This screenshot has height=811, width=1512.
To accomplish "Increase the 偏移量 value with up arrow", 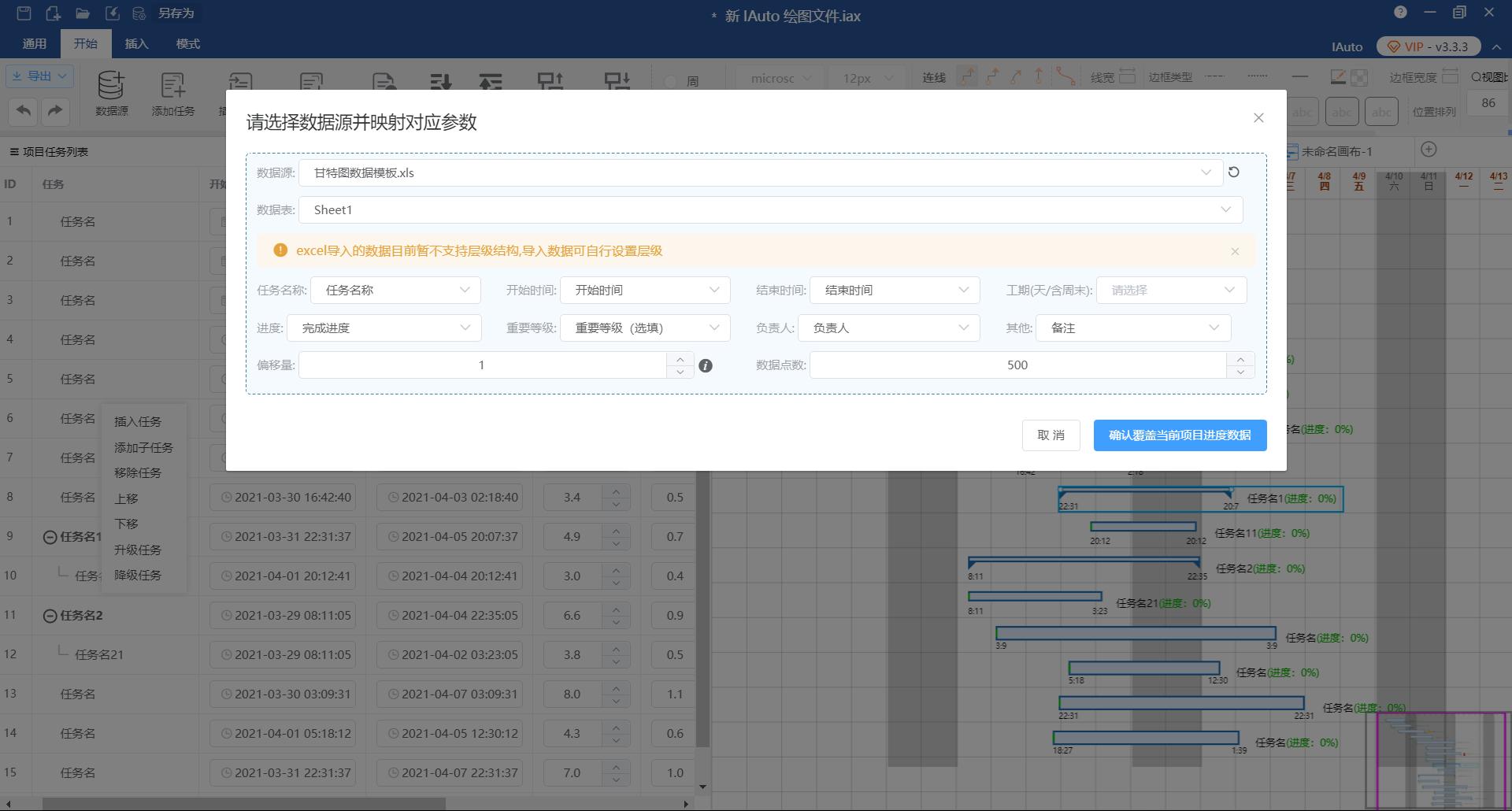I will pos(680,359).
